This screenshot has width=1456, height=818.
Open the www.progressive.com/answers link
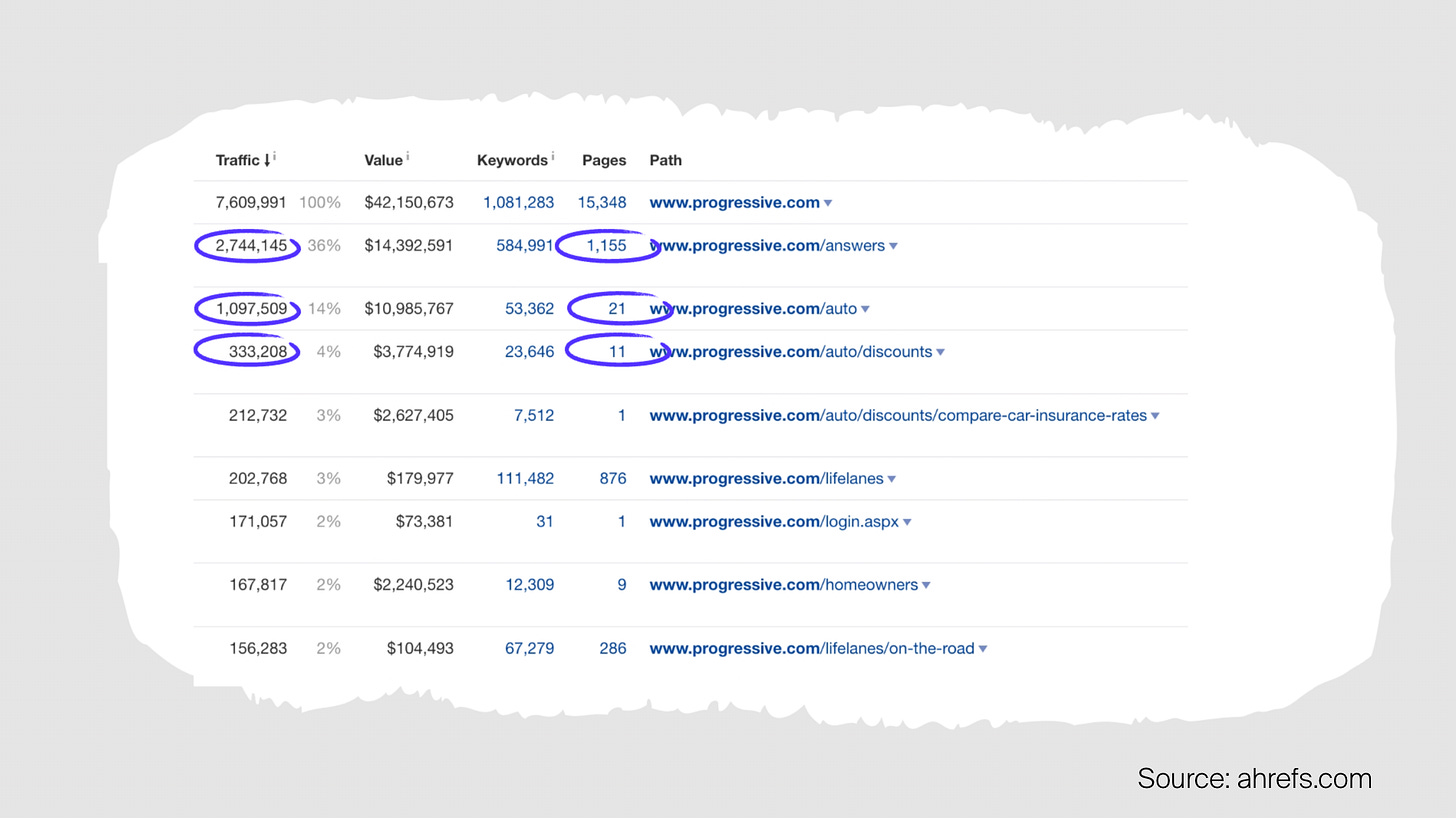(x=767, y=245)
